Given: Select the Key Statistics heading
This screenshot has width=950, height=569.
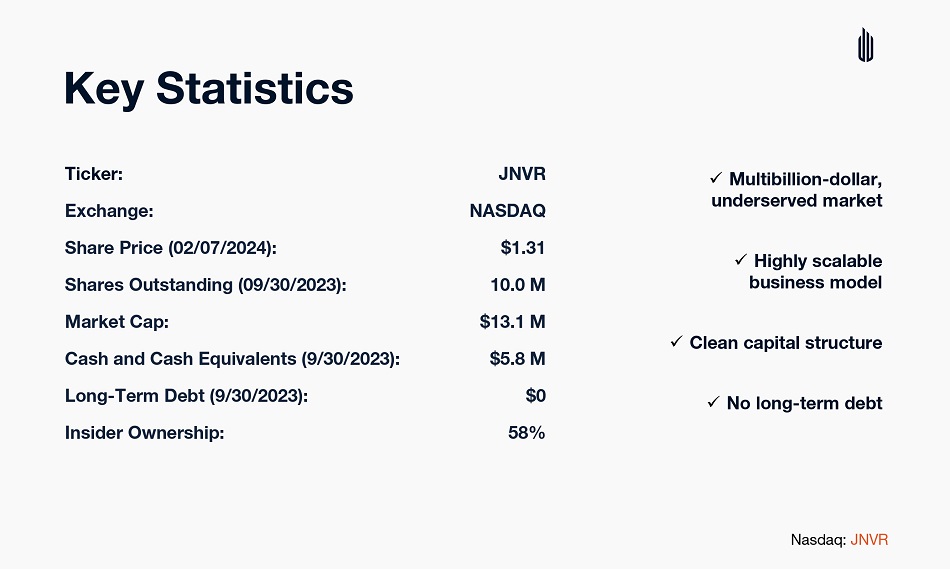Looking at the screenshot, I should coord(209,89).
